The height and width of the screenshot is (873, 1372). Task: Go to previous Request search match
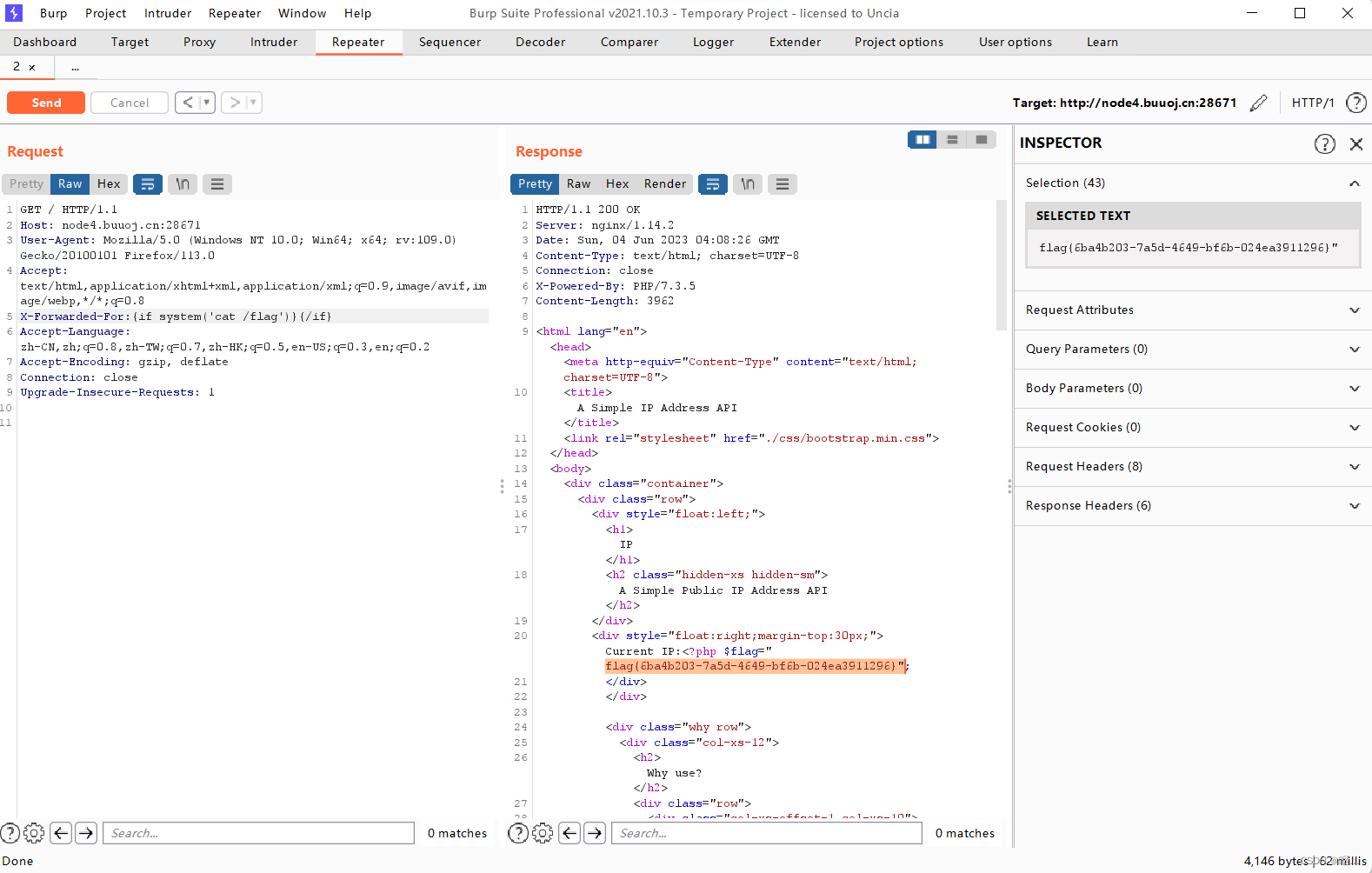(x=61, y=833)
